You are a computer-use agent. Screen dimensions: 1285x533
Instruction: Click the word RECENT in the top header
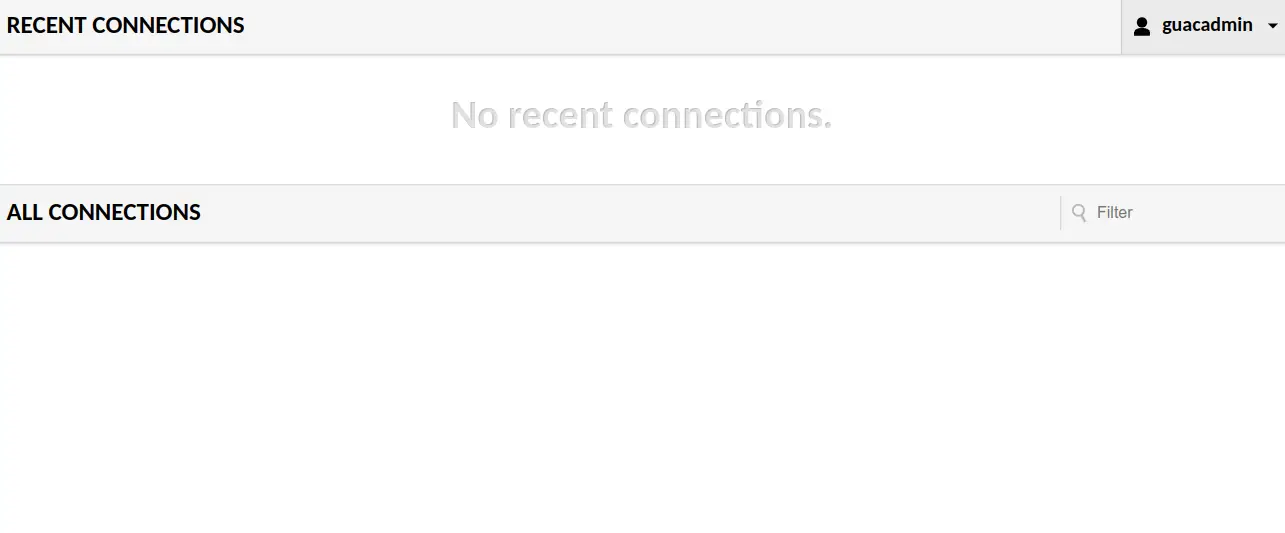click(x=47, y=26)
